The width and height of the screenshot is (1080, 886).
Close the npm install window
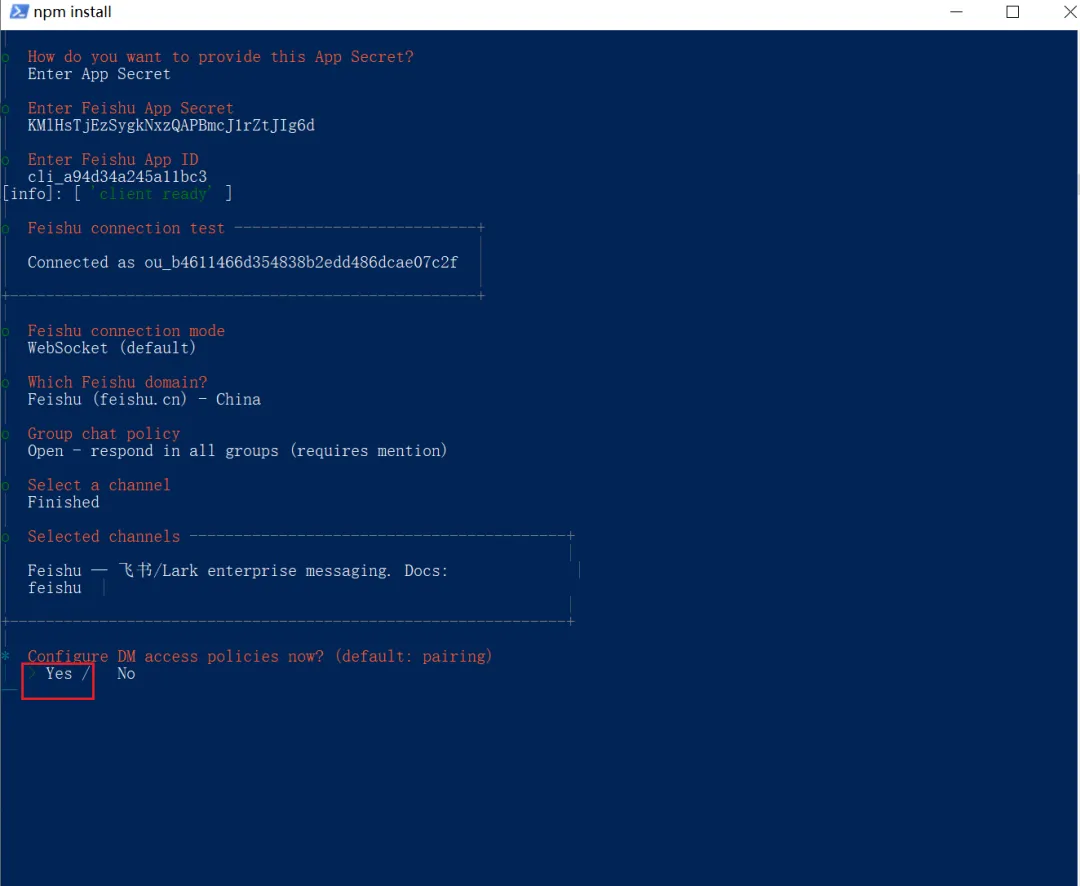pyautogui.click(x=1069, y=12)
